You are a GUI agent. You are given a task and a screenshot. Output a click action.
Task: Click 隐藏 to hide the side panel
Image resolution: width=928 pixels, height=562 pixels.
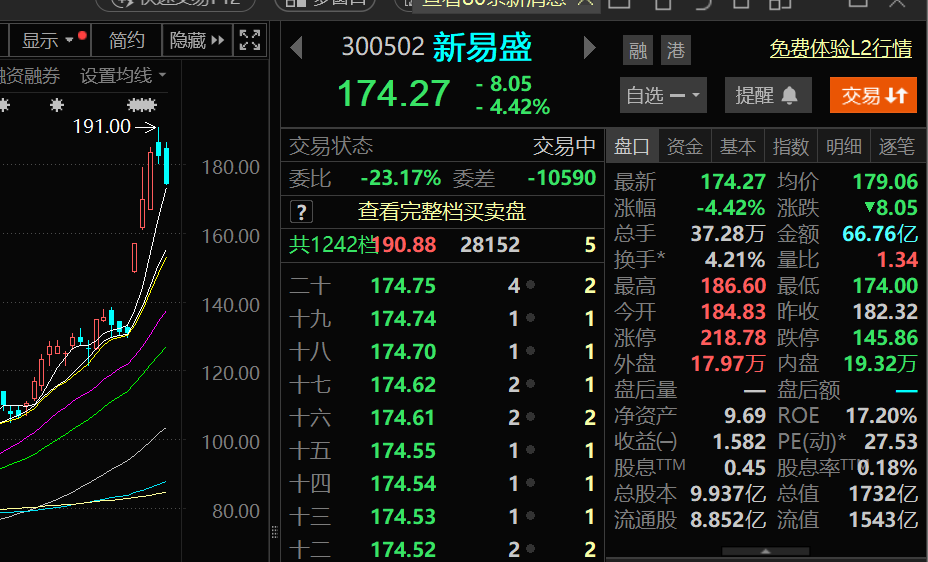click(197, 40)
